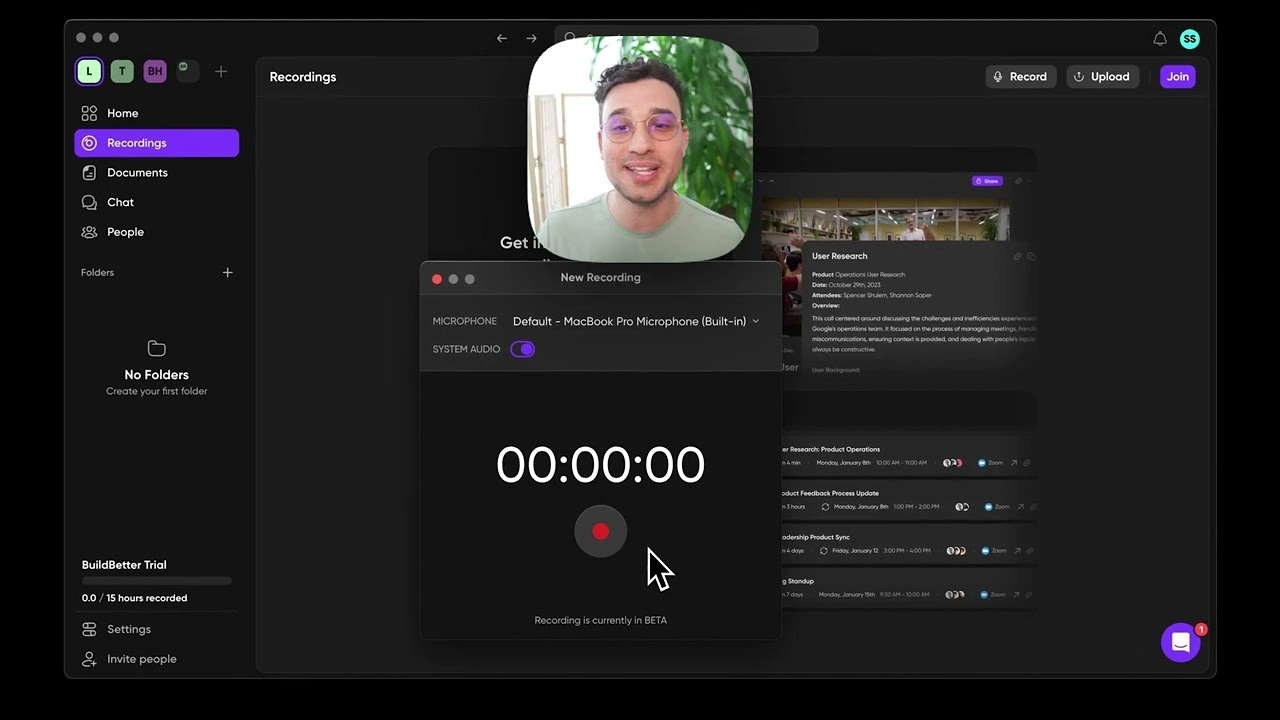
Task: Open Chat in the sidebar
Action: pos(156,202)
